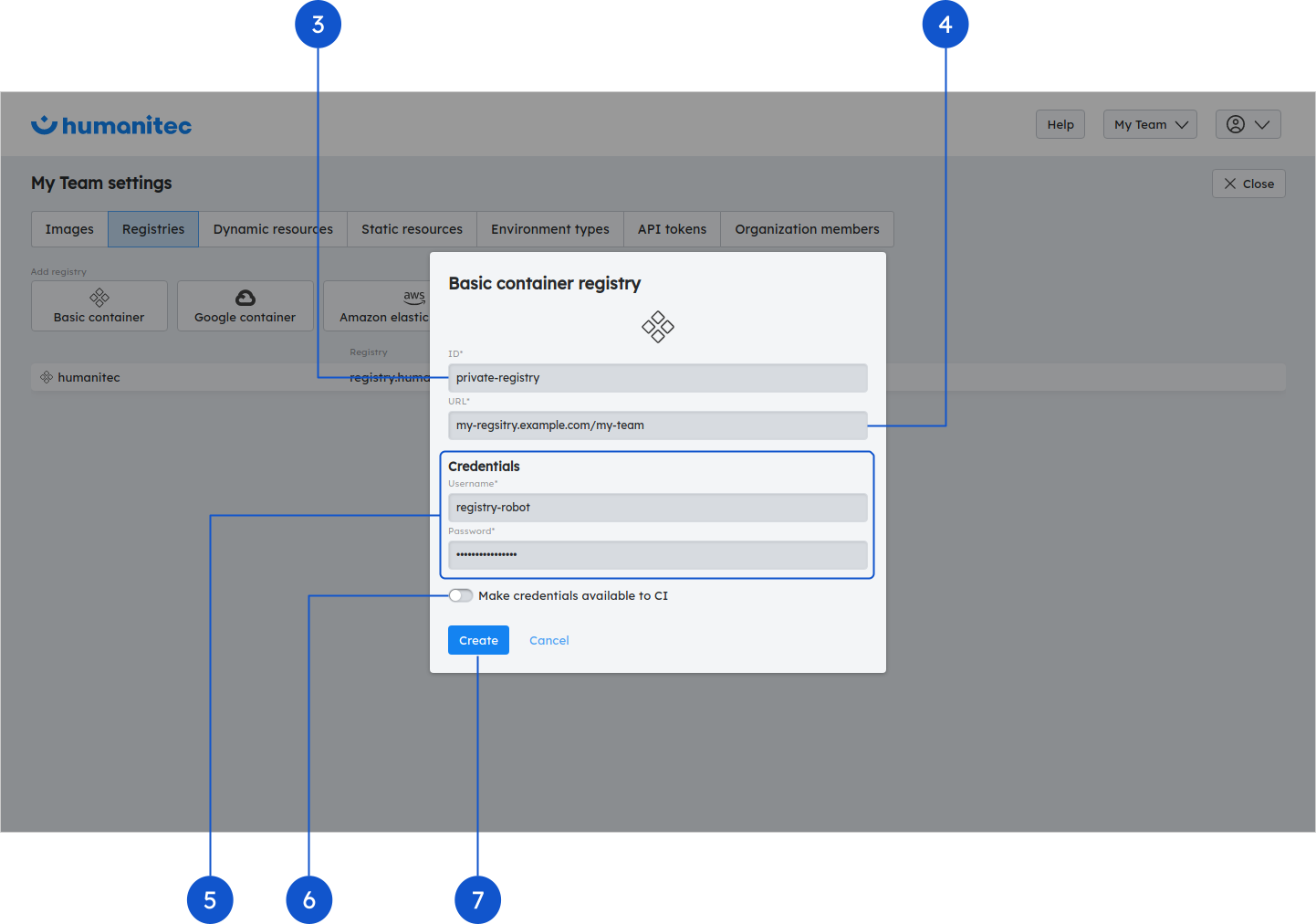Click the My Team settings heading
This screenshot has width=1316, height=924.
(x=101, y=183)
